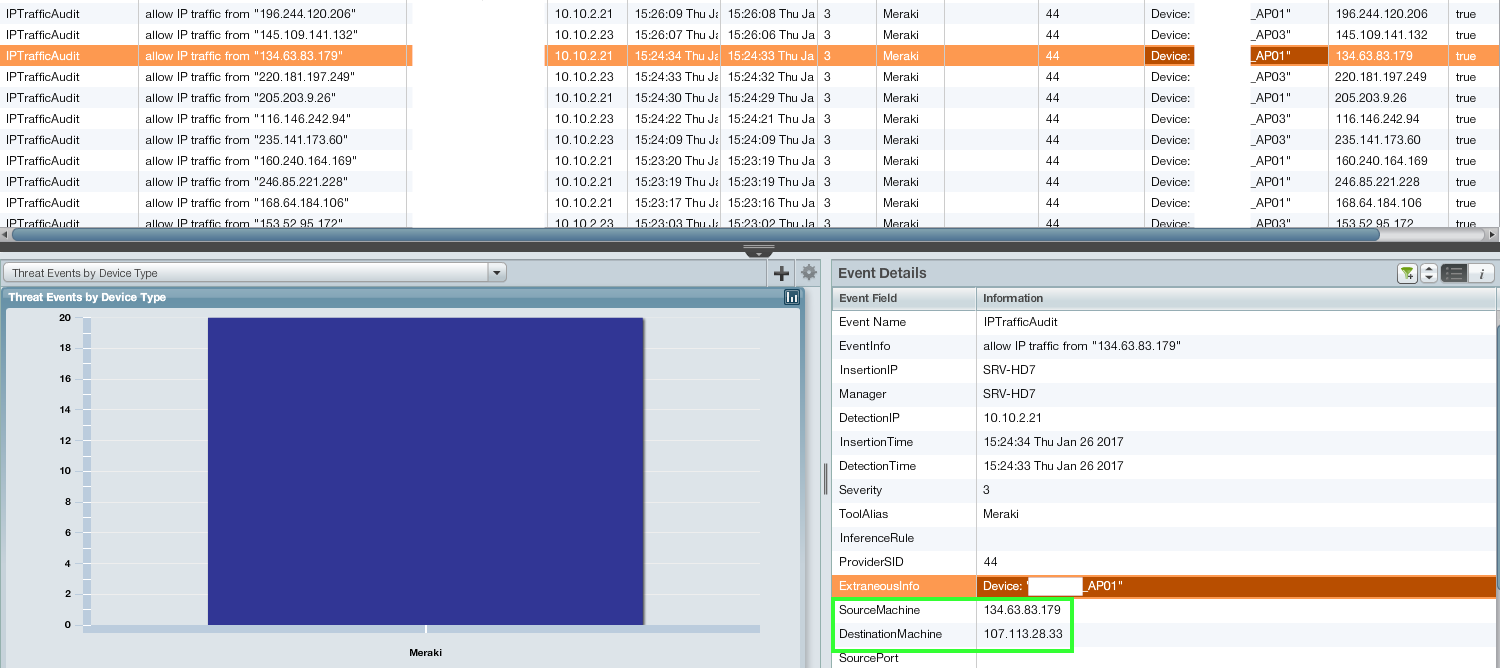Select the event row for 205.203.9.26
This screenshot has width=1500, height=668.
point(750,98)
